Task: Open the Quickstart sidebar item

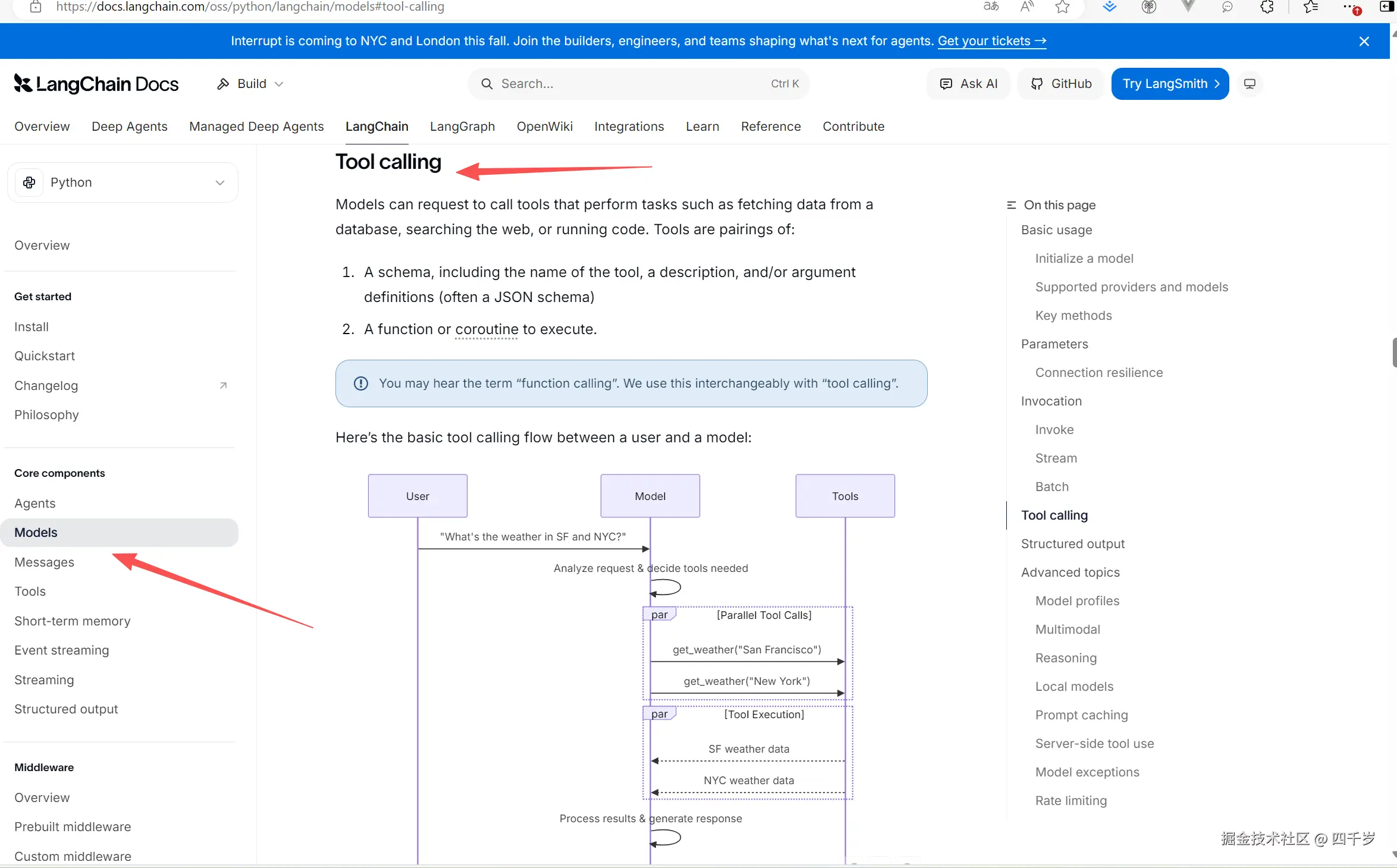Action: (x=45, y=356)
